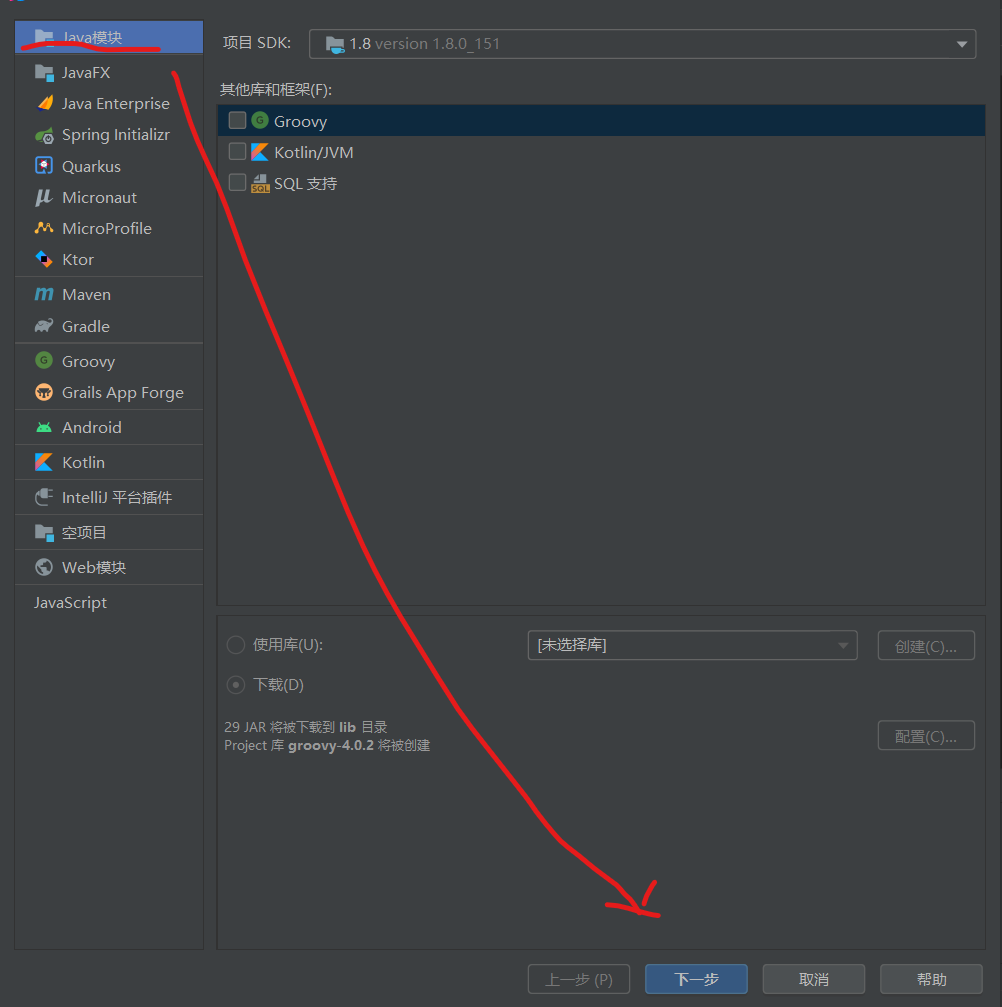
Task: Pick Spring Initializr project type
Action: [x=109, y=135]
